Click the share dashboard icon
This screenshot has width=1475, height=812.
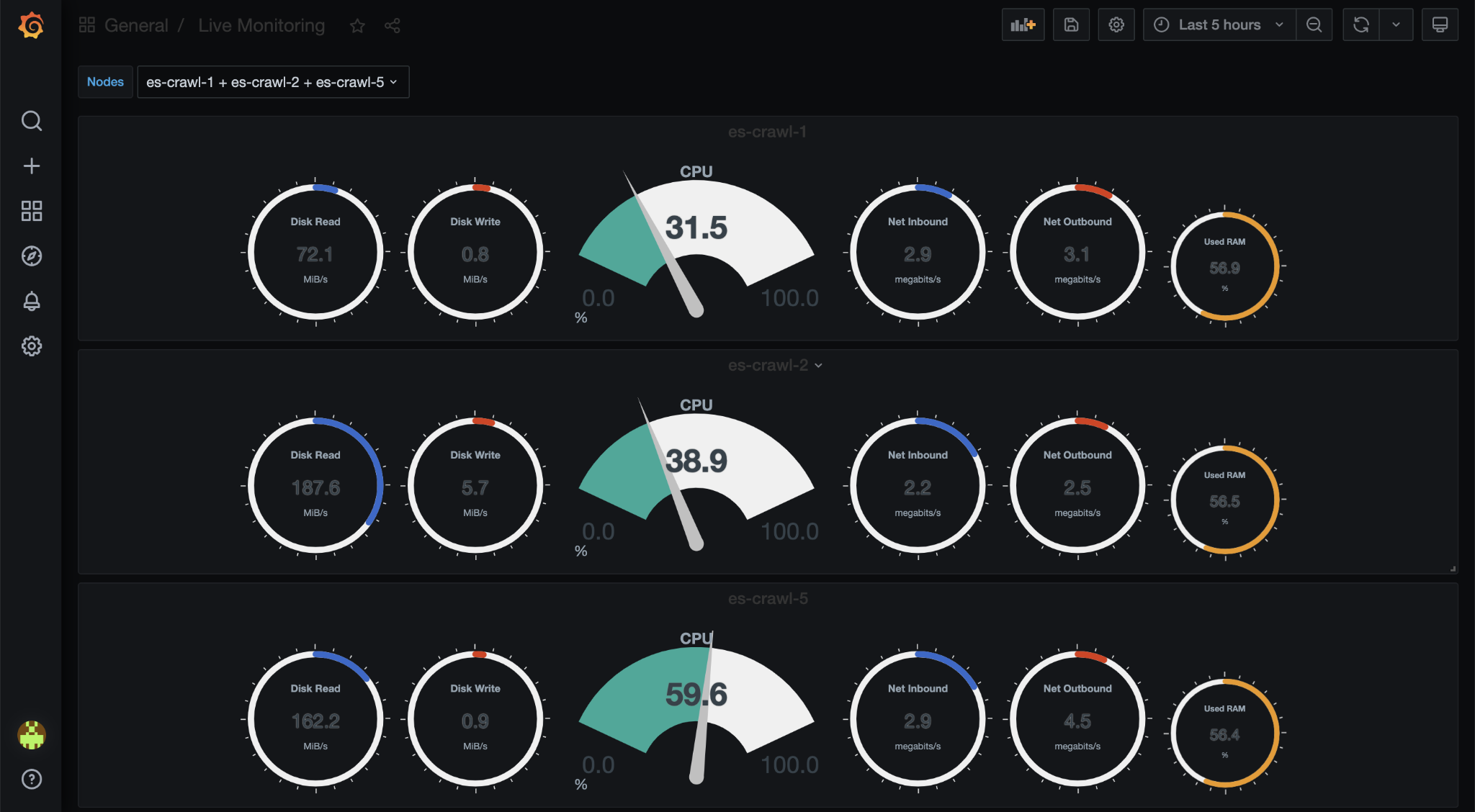[x=392, y=26]
